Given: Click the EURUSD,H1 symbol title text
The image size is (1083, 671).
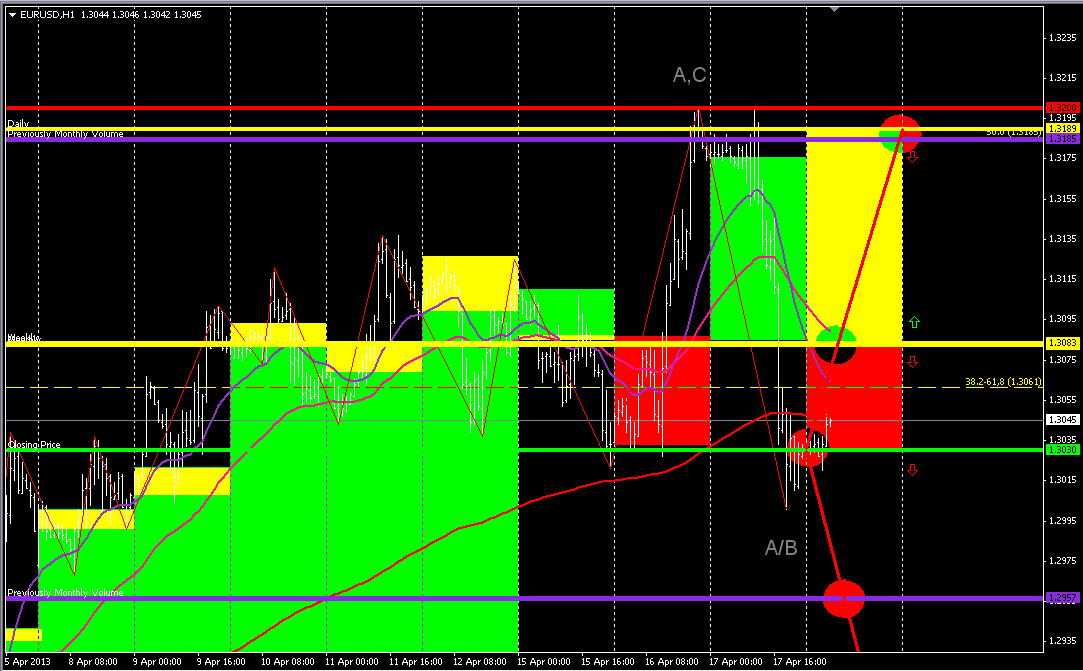Looking at the screenshot, I should (x=48, y=15).
